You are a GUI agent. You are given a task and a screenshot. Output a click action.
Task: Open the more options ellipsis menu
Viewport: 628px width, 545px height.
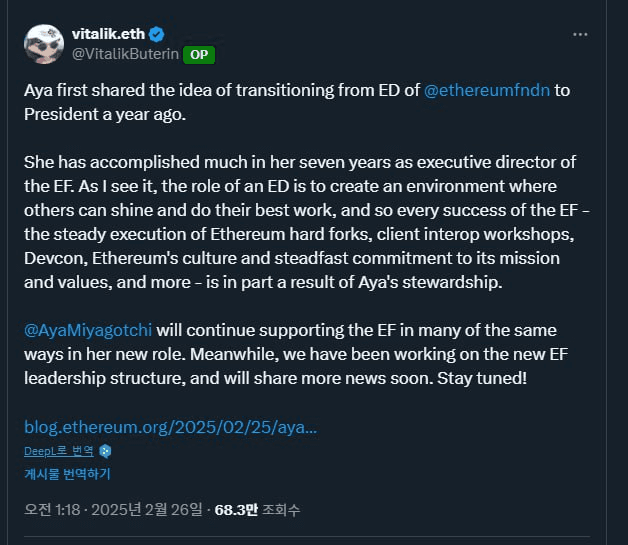point(580,34)
